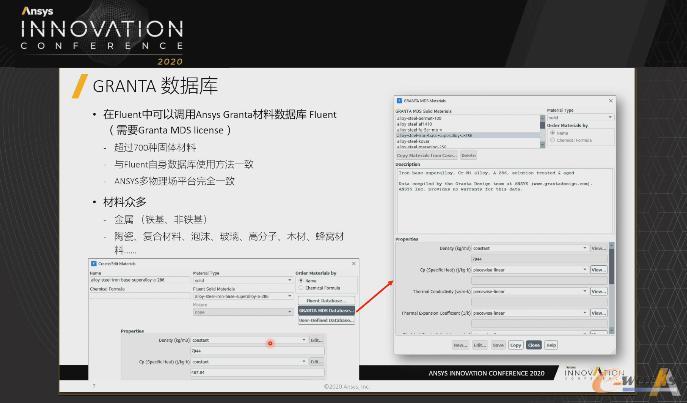
Task: Open Material Type dropdown in Create/Edit Materials
Action: [243, 280]
